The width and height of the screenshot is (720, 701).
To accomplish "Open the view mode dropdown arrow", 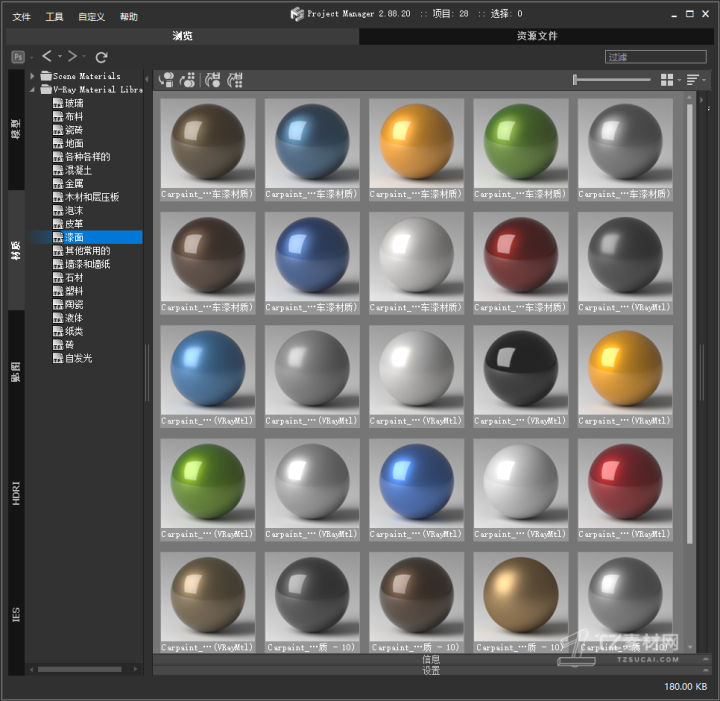I will coord(679,80).
